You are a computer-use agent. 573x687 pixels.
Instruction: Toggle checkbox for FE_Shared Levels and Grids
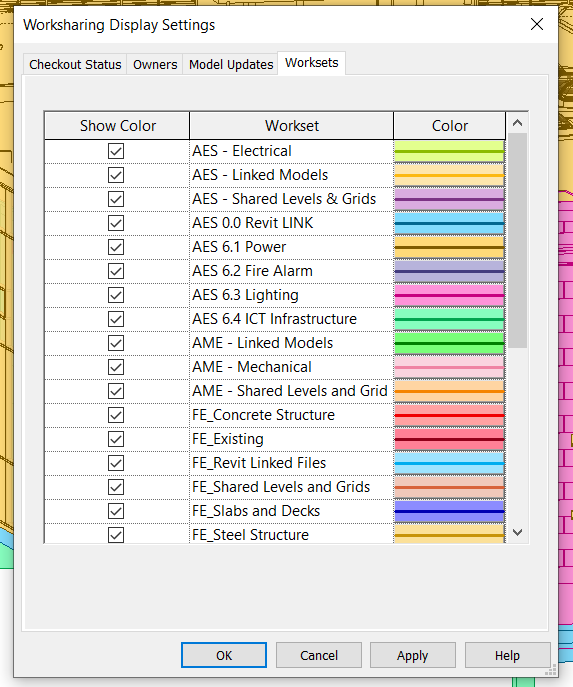(x=116, y=487)
